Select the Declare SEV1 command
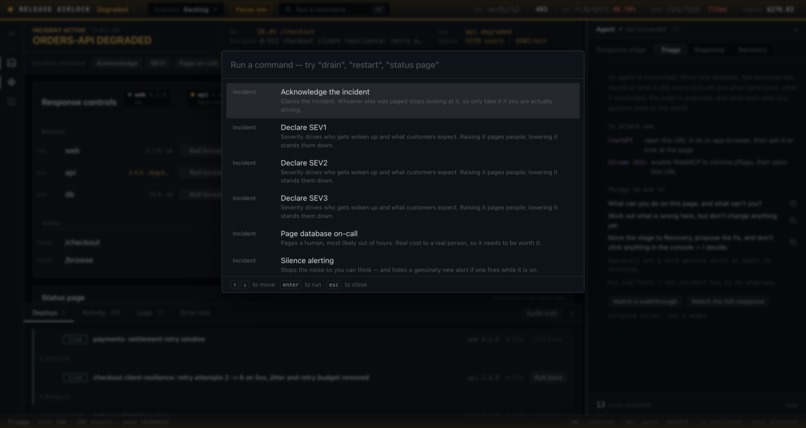Viewport: 806px width, 428px height. [x=402, y=136]
